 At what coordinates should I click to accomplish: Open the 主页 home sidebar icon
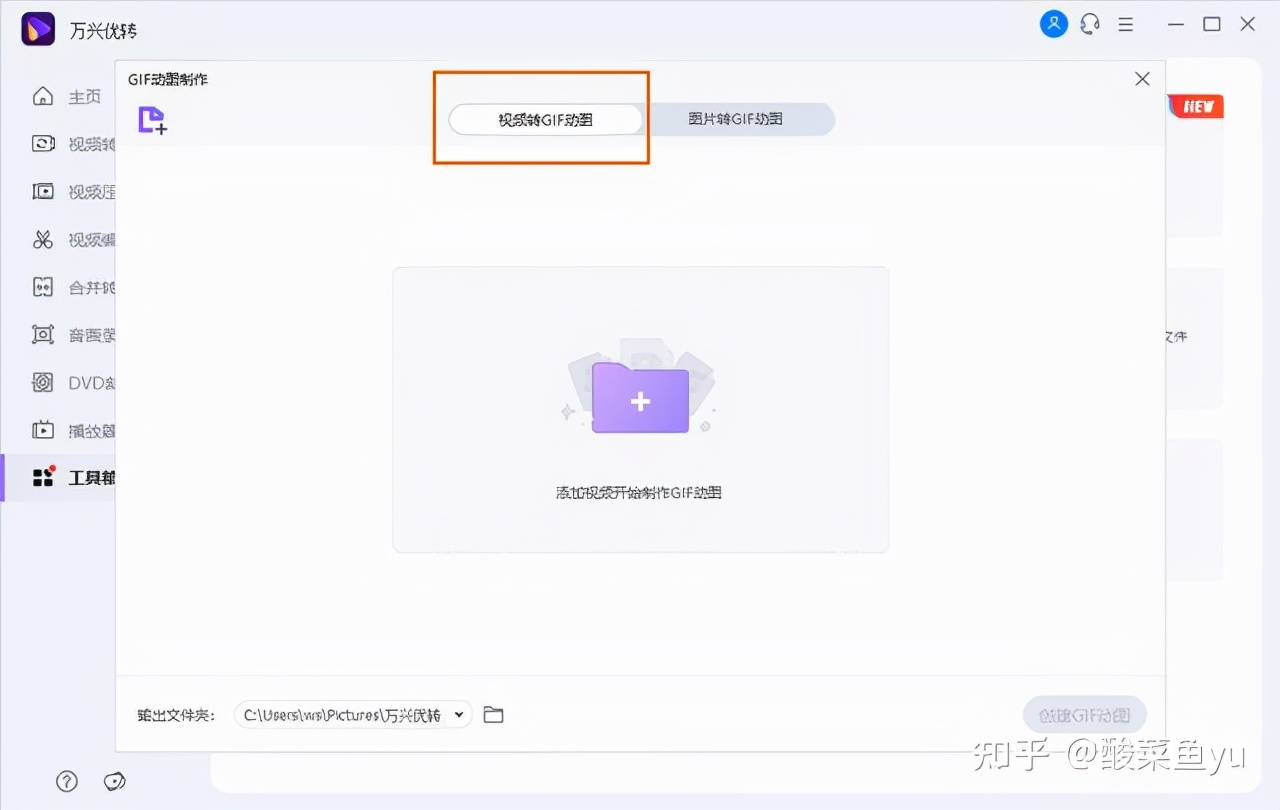(44, 96)
